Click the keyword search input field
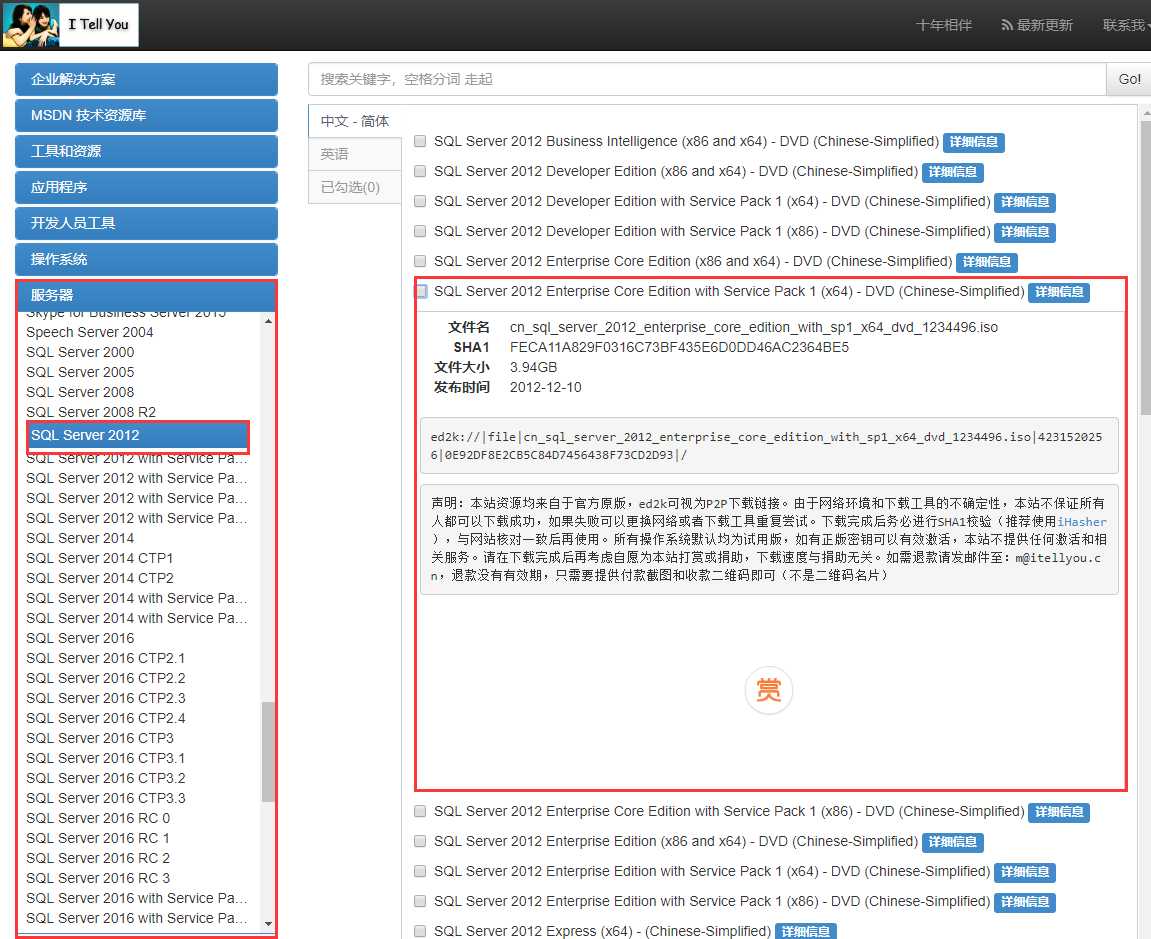The image size is (1151, 939). [707, 79]
